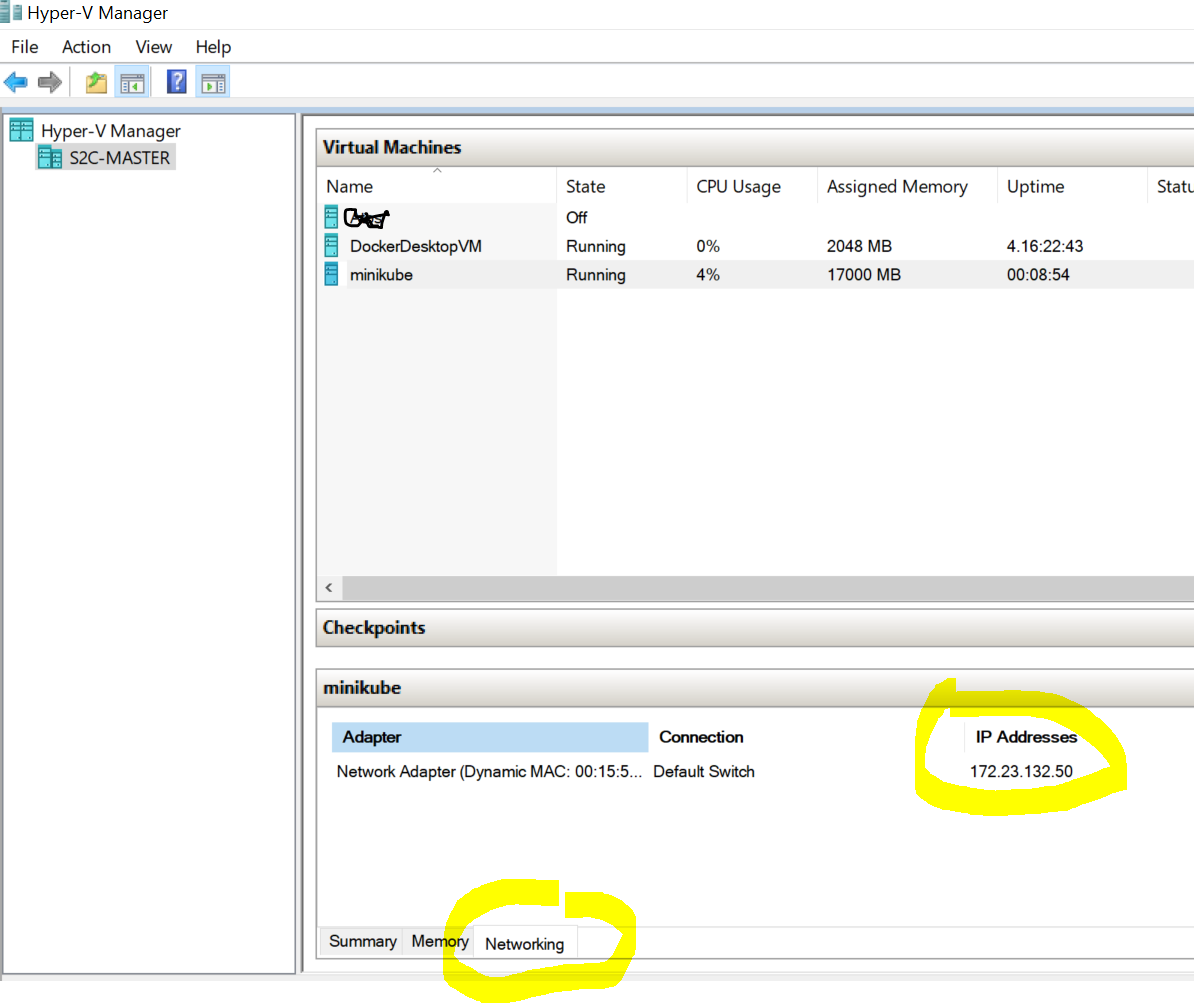Open the File menu
Image resolution: width=1194 pixels, height=1003 pixels.
[x=24, y=46]
